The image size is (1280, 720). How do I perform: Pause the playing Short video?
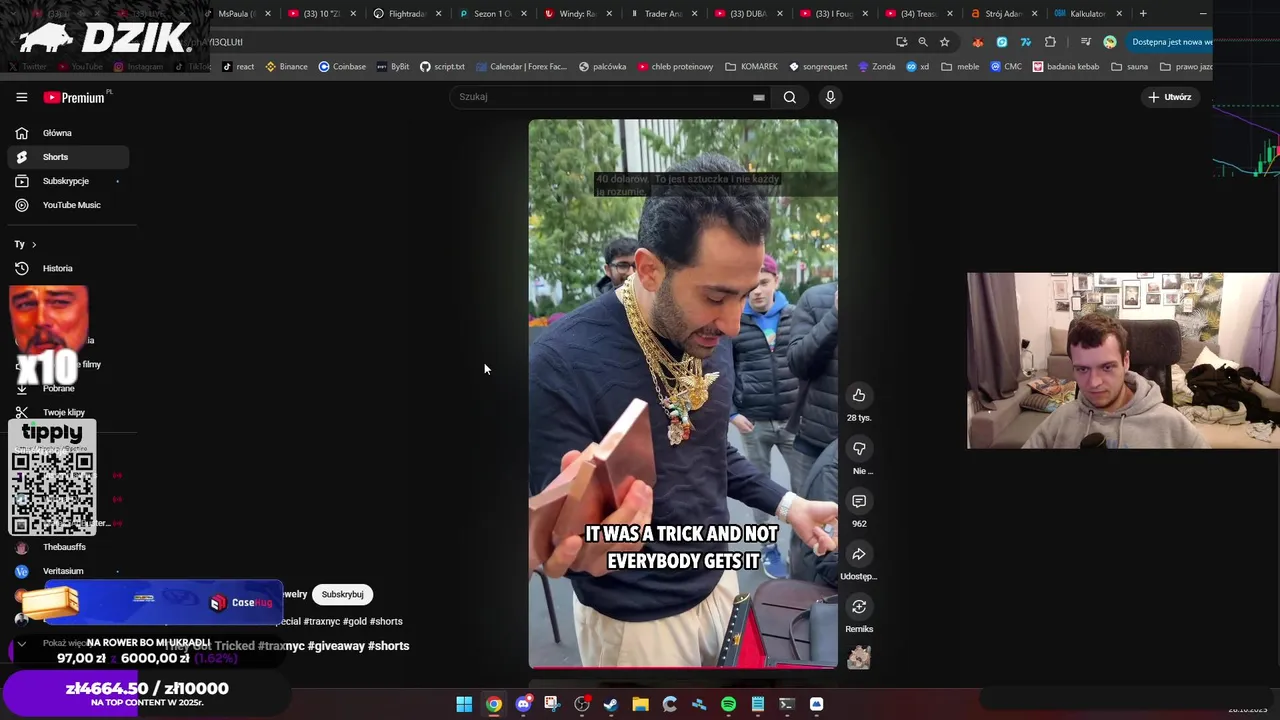click(x=683, y=393)
